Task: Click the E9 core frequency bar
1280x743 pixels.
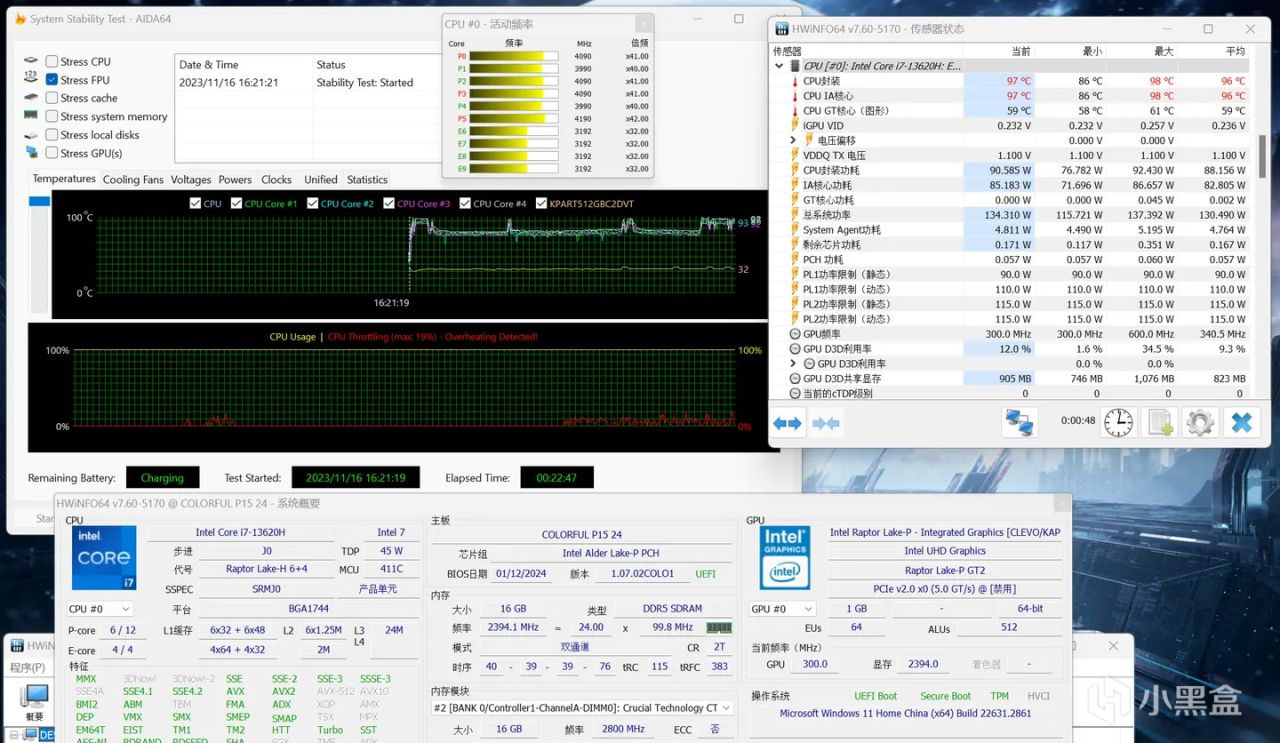Action: pos(513,168)
